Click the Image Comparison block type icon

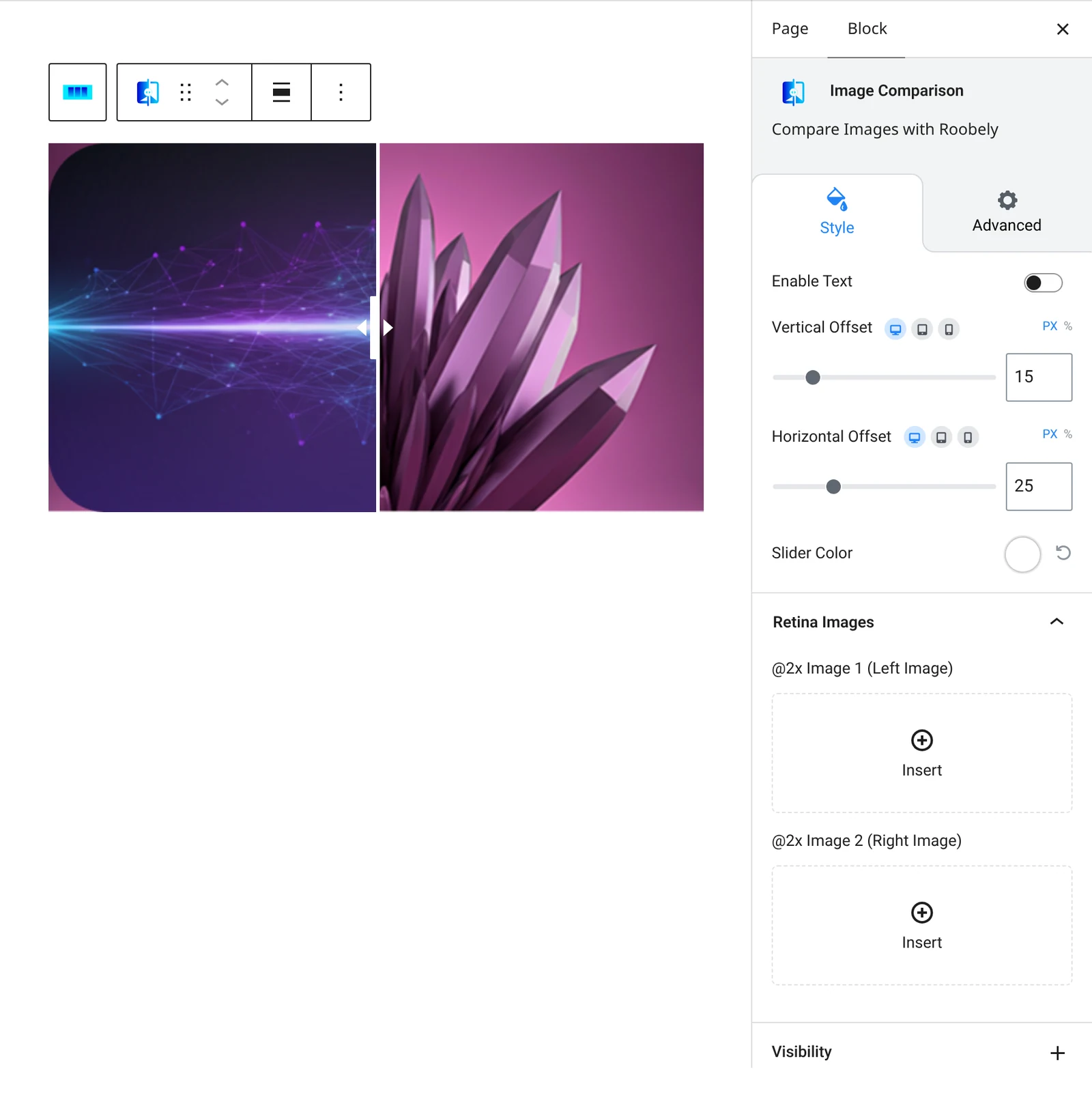(148, 92)
